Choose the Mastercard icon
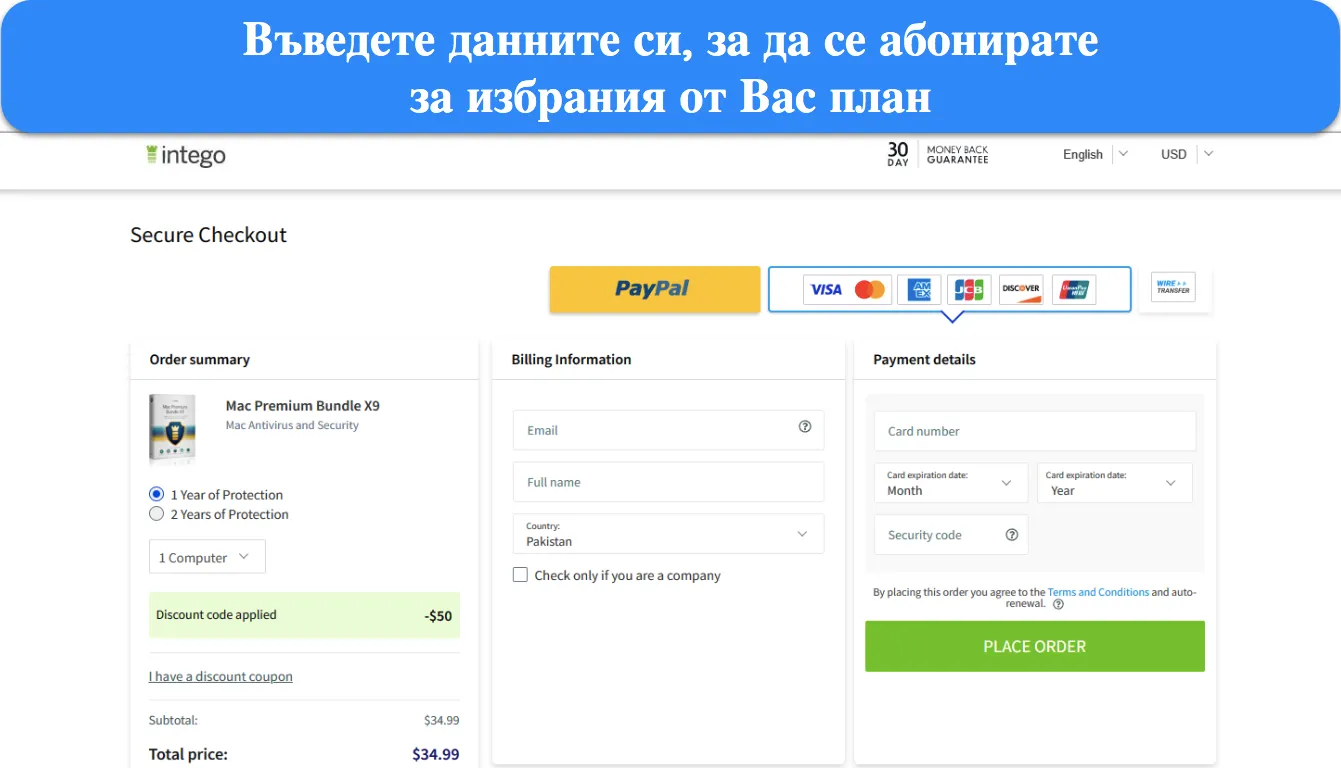The height and width of the screenshot is (768, 1341). coord(870,289)
